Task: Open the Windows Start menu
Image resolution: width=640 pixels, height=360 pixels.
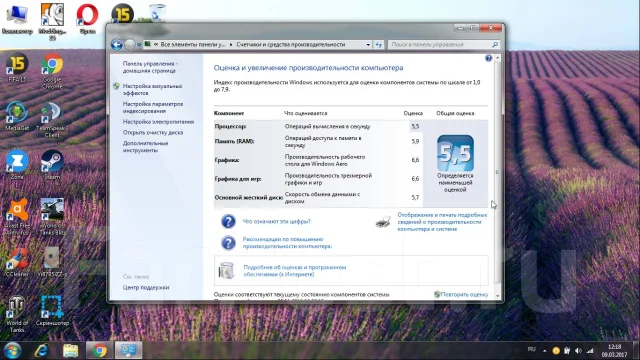Action: (x=13, y=351)
